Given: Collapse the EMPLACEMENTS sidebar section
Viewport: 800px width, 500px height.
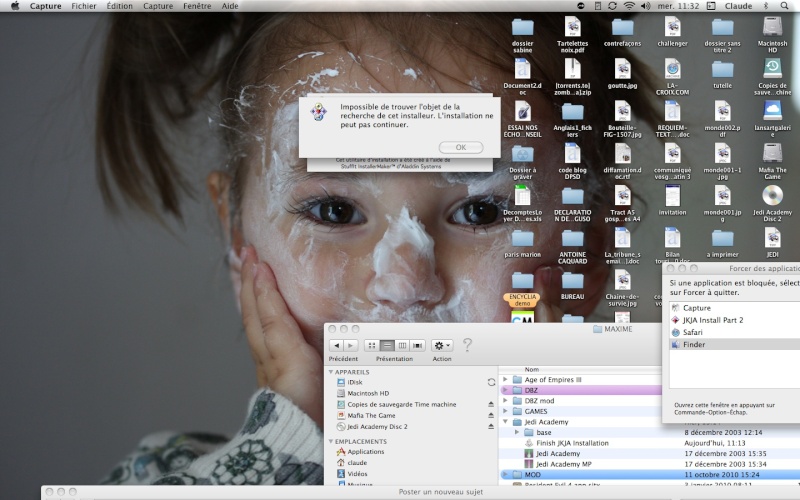Looking at the screenshot, I should [331, 441].
